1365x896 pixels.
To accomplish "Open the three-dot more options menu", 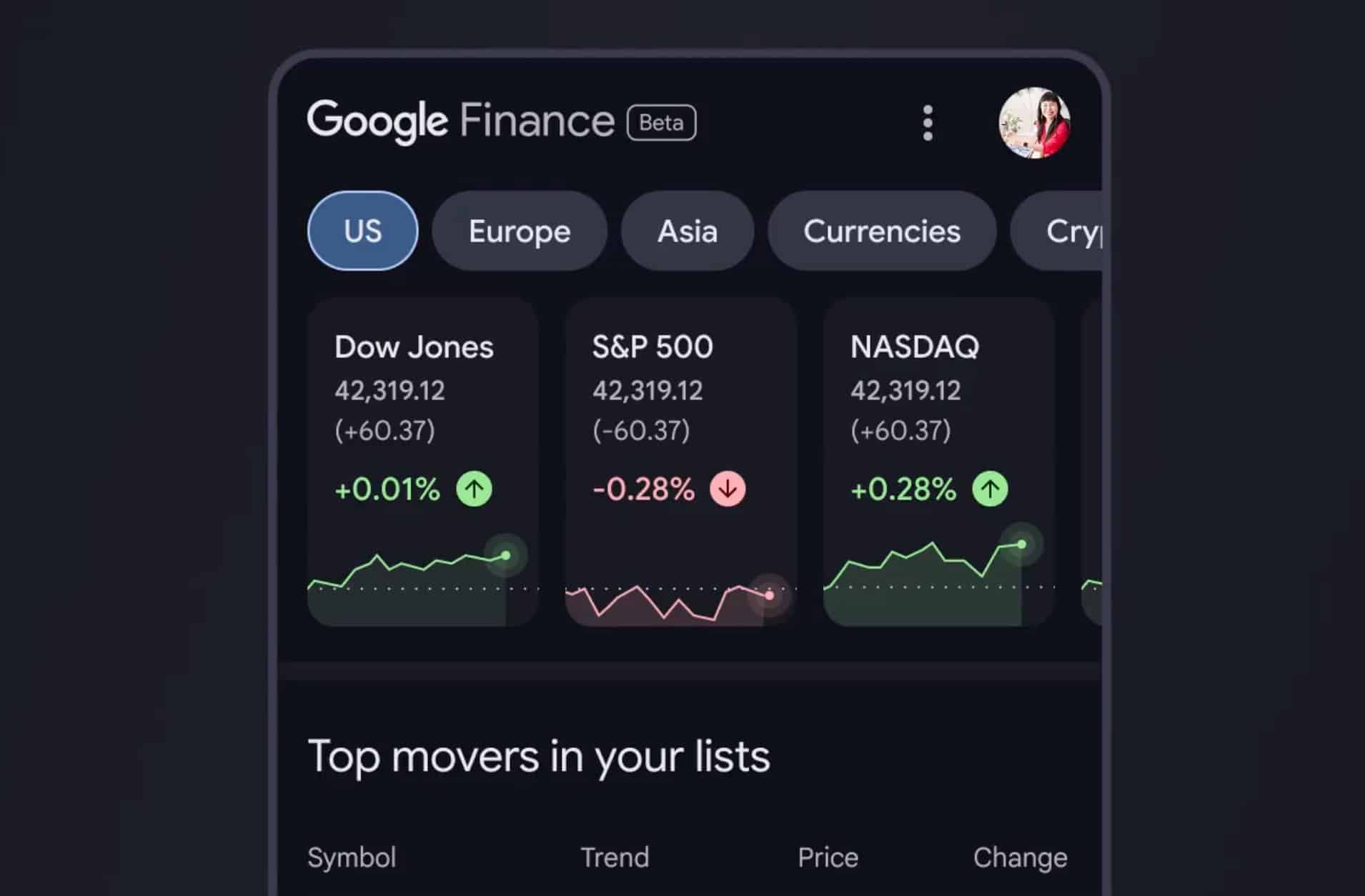I will coord(928,123).
